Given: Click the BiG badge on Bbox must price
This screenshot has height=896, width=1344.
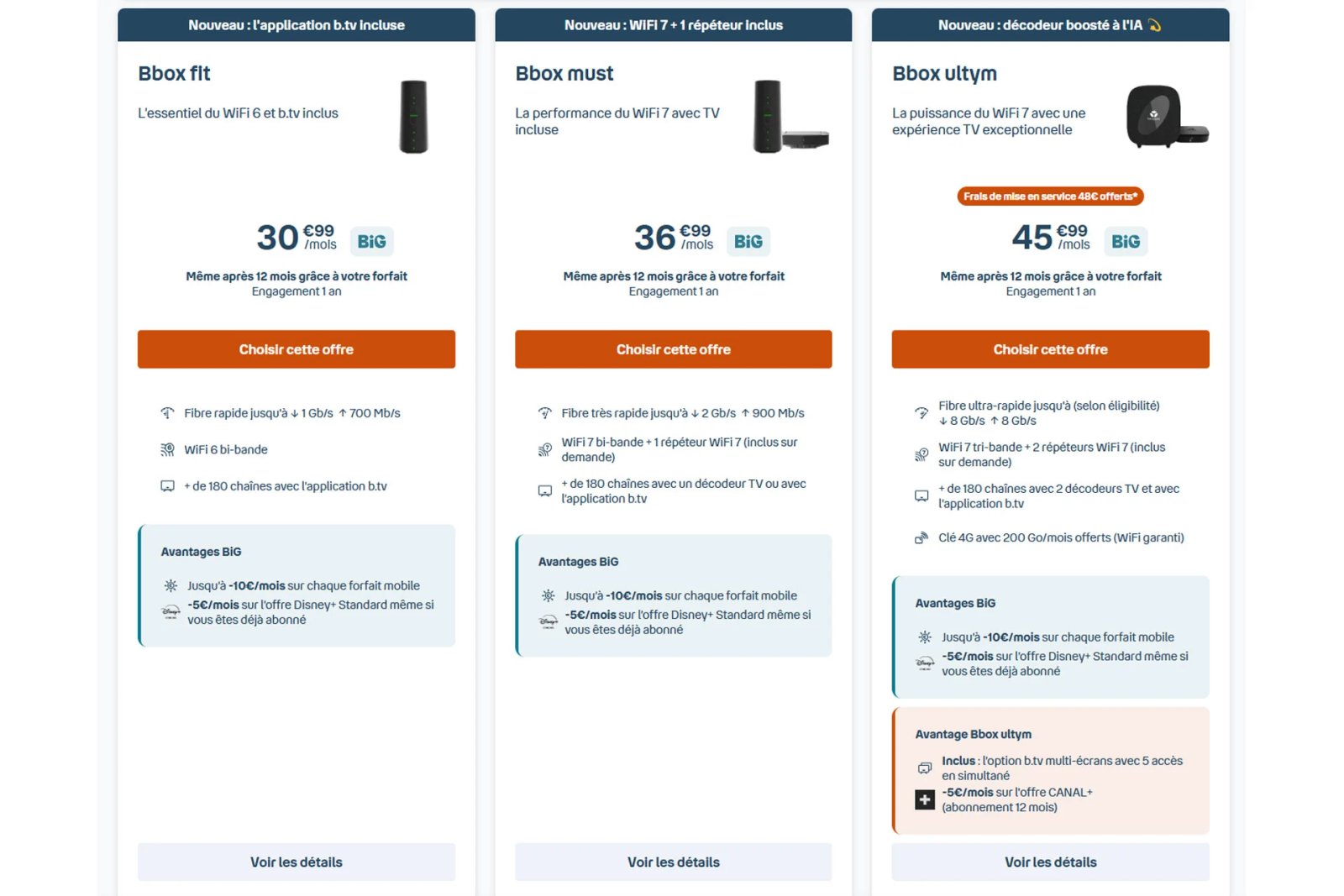Looking at the screenshot, I should [x=748, y=242].
